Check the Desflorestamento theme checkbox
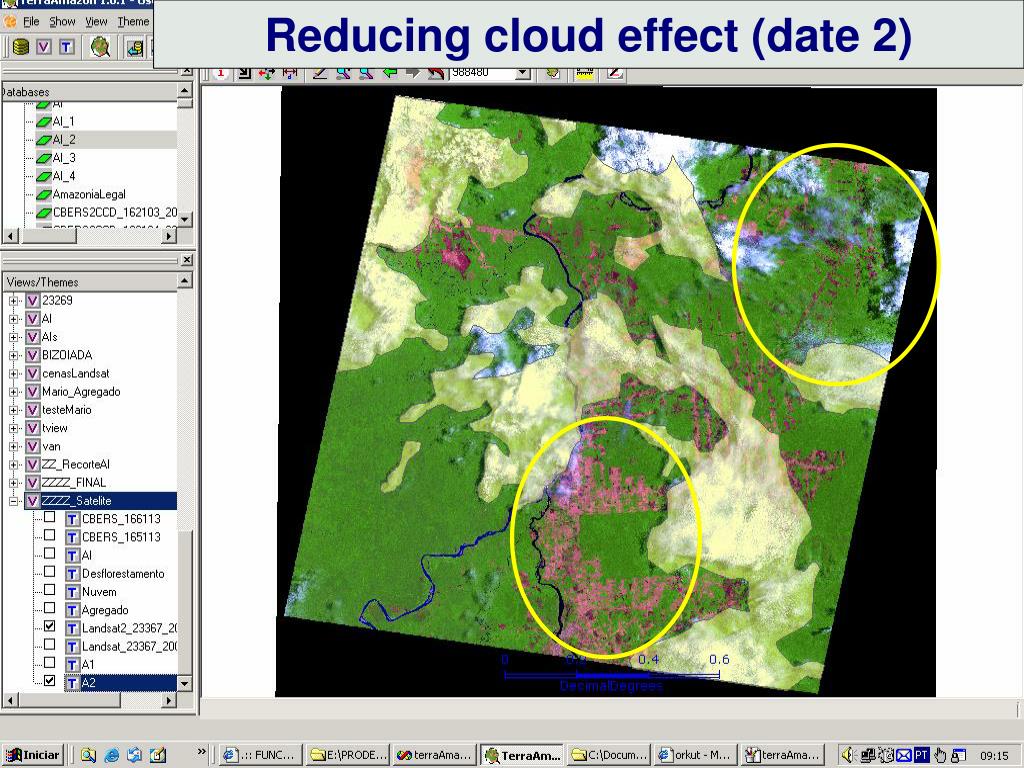This screenshot has width=1024, height=768. coord(50,572)
